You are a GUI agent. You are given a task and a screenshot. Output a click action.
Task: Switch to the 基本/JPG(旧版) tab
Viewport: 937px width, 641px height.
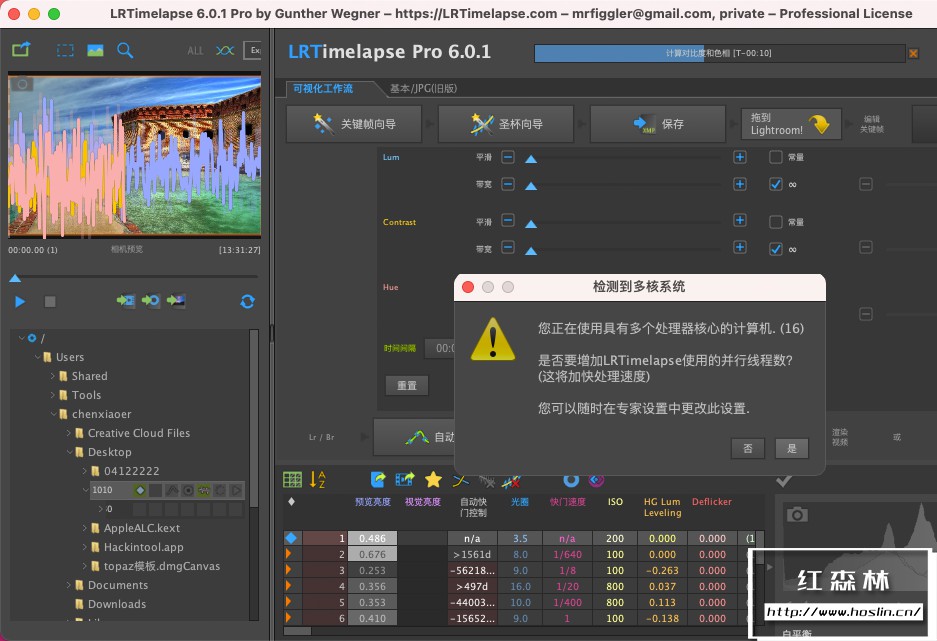(x=423, y=88)
